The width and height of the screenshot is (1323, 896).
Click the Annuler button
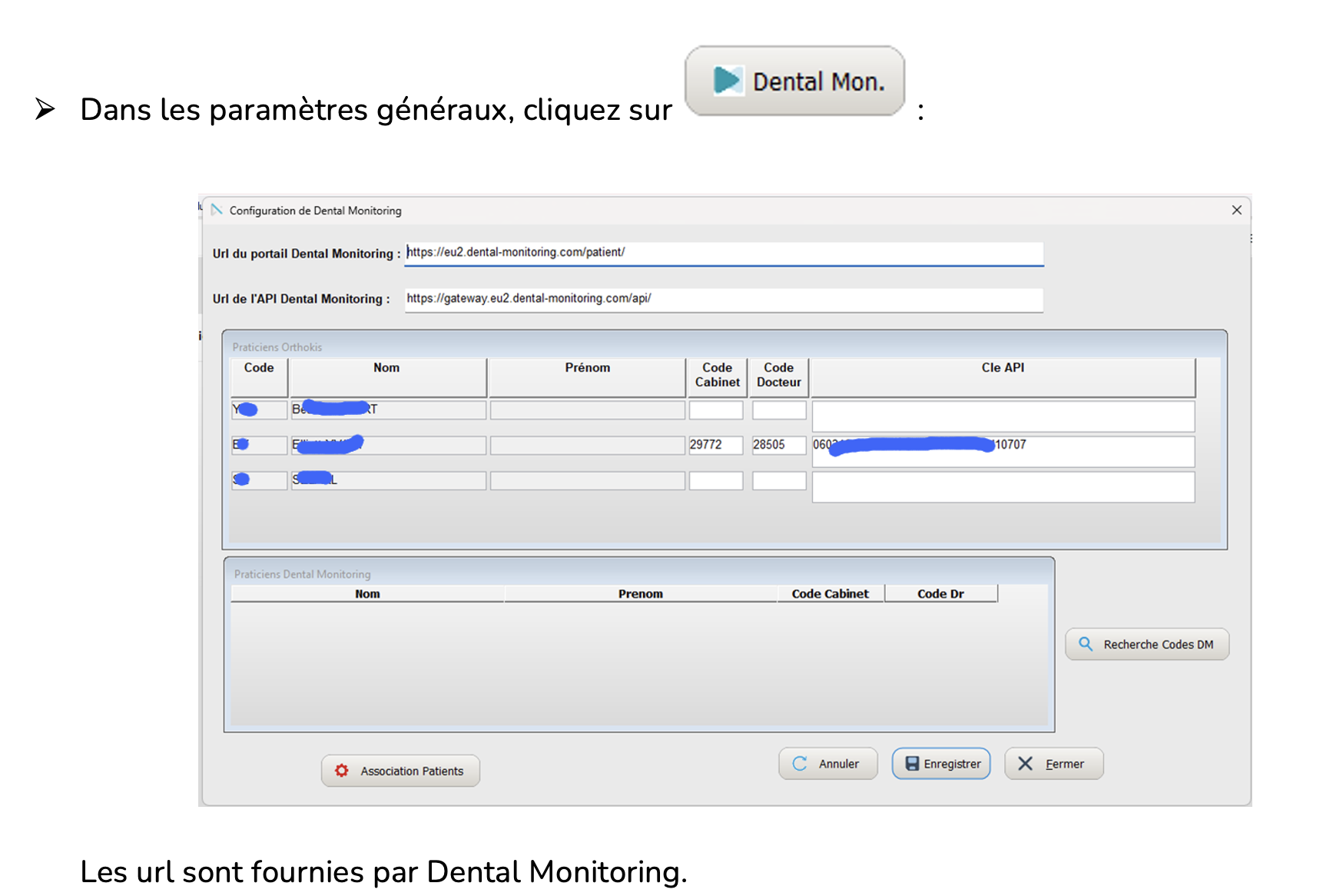pos(827,764)
